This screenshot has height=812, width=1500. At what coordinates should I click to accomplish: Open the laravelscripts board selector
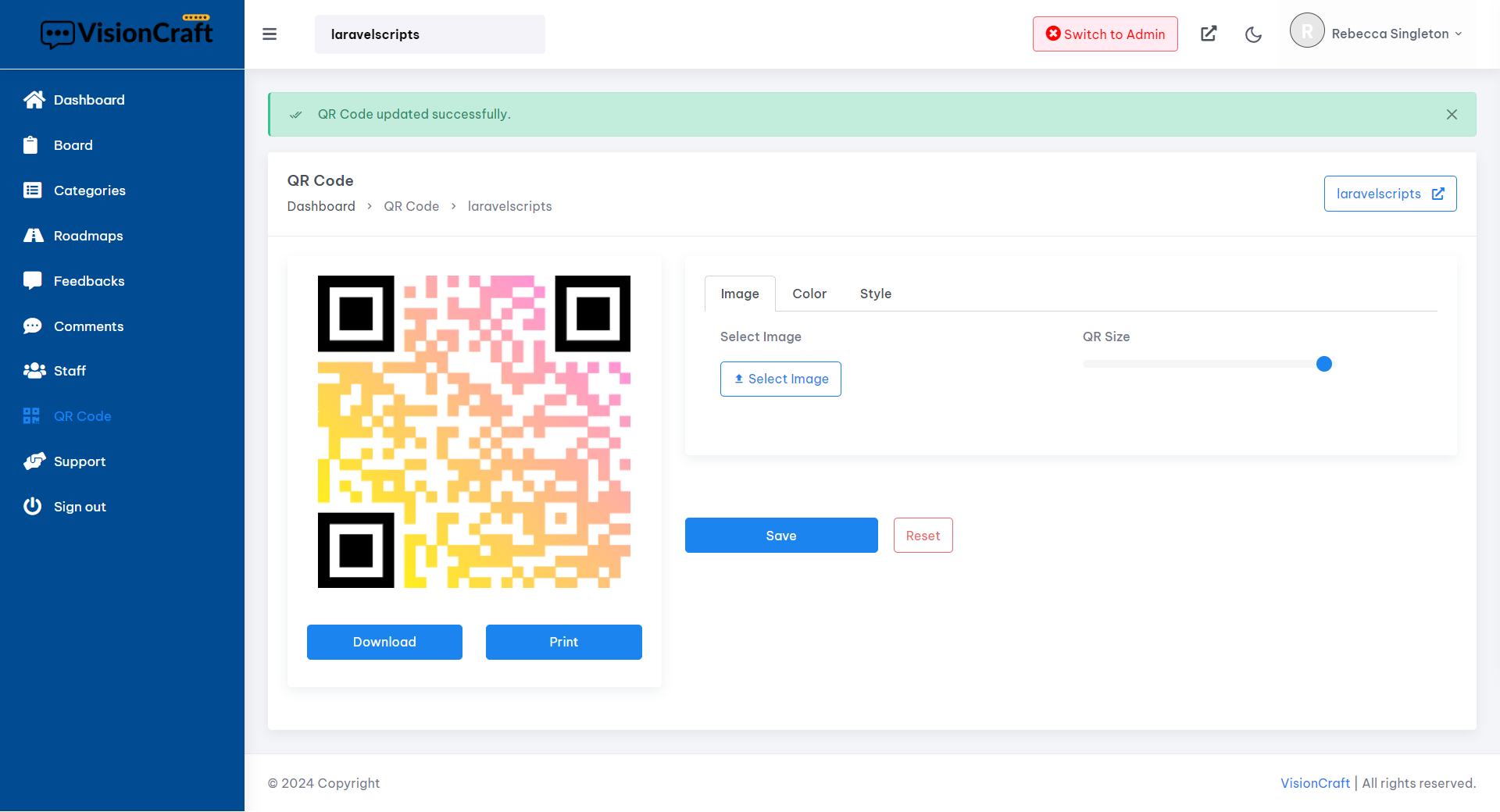click(430, 34)
